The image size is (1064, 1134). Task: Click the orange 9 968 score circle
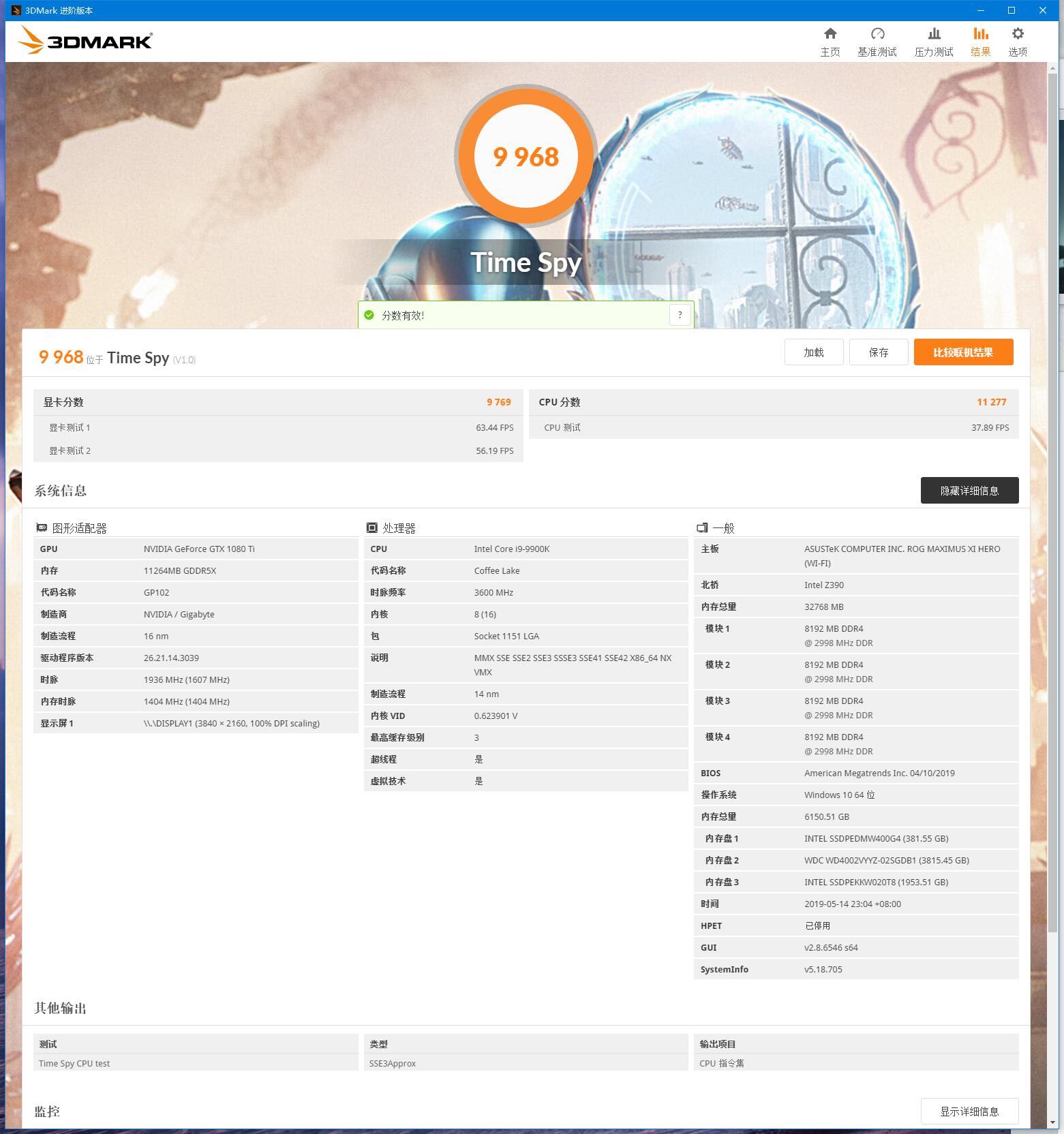pyautogui.click(x=526, y=156)
